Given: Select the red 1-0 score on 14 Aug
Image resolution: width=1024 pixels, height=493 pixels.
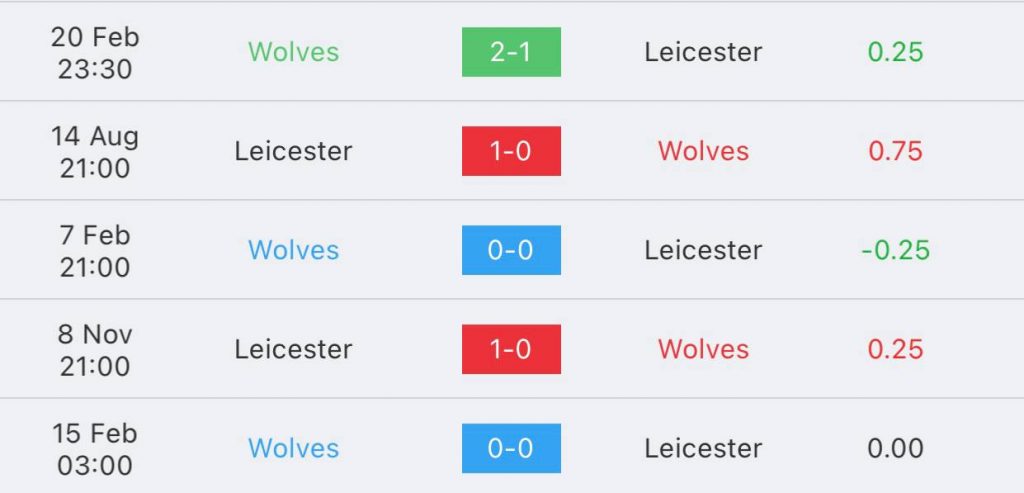Looking at the screenshot, I should click(x=511, y=151).
